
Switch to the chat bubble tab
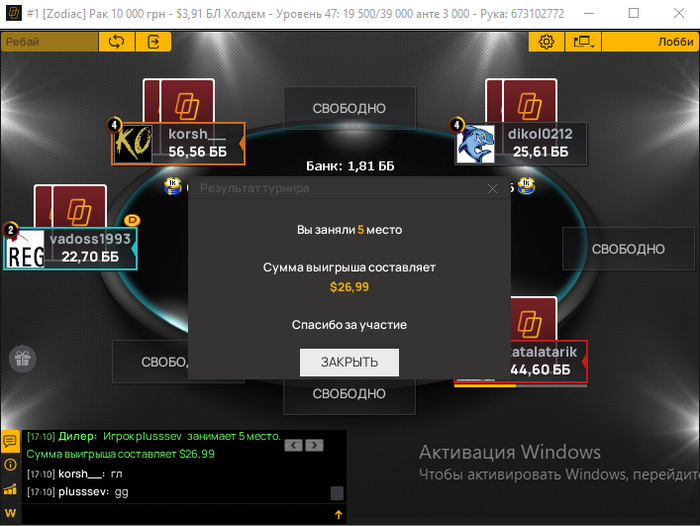coord(10,441)
